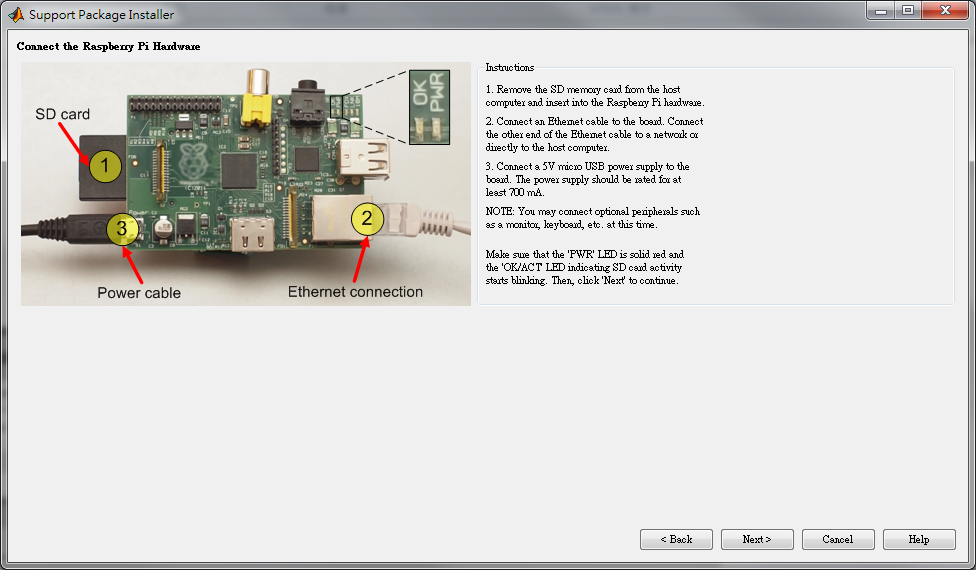This screenshot has width=976, height=570.
Task: Open Help for this step
Action: 919,540
